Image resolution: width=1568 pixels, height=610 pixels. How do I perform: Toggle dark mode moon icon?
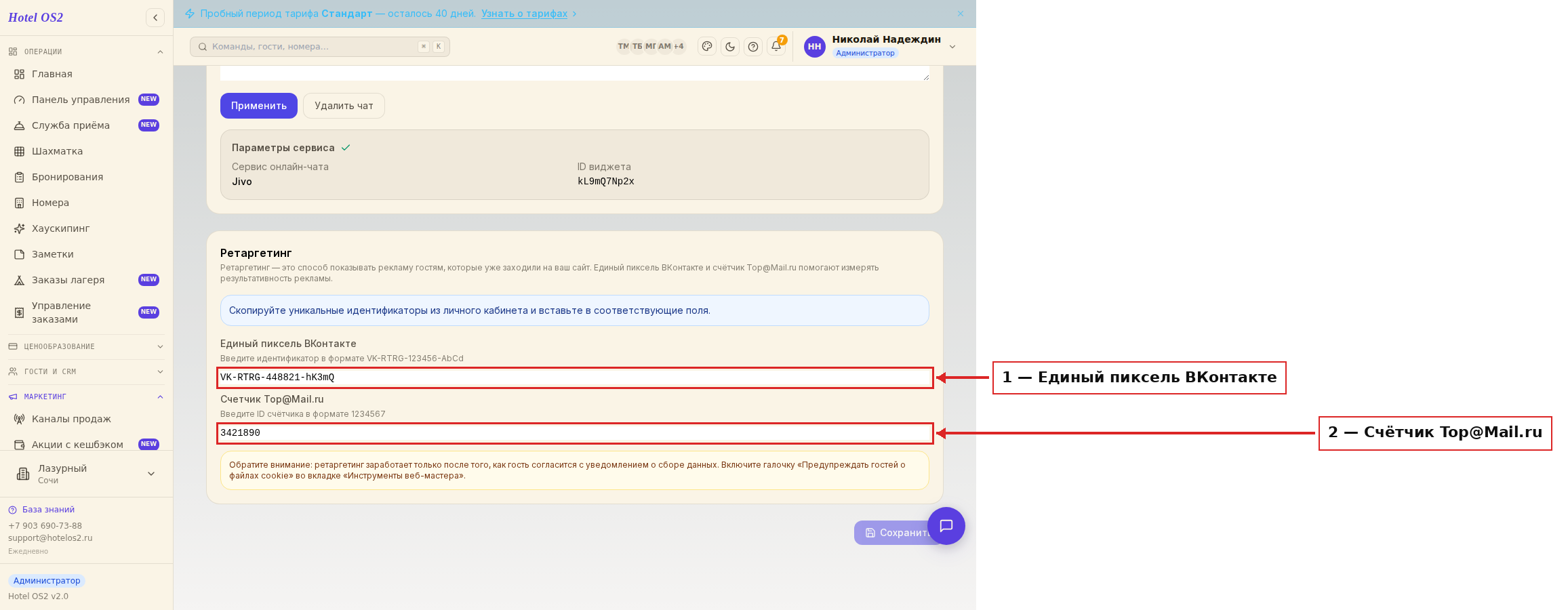click(730, 47)
